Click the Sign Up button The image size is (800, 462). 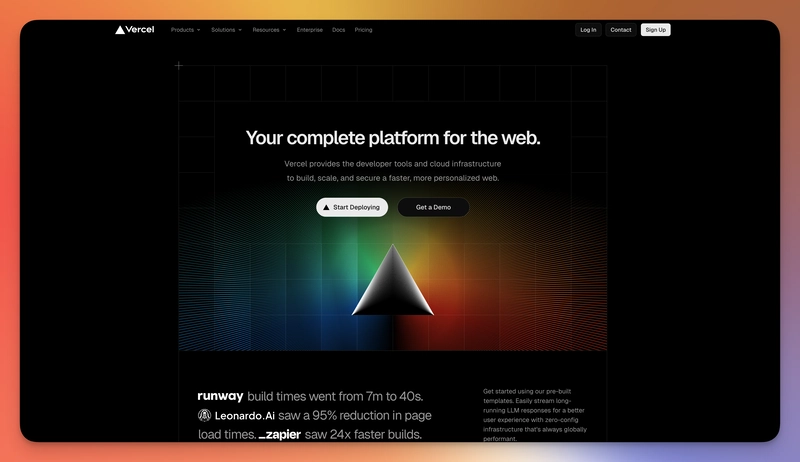coord(656,30)
